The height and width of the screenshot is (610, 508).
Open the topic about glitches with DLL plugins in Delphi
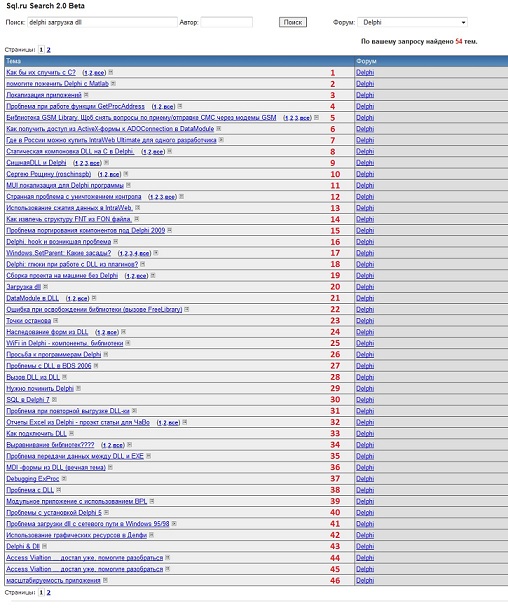tap(72, 265)
